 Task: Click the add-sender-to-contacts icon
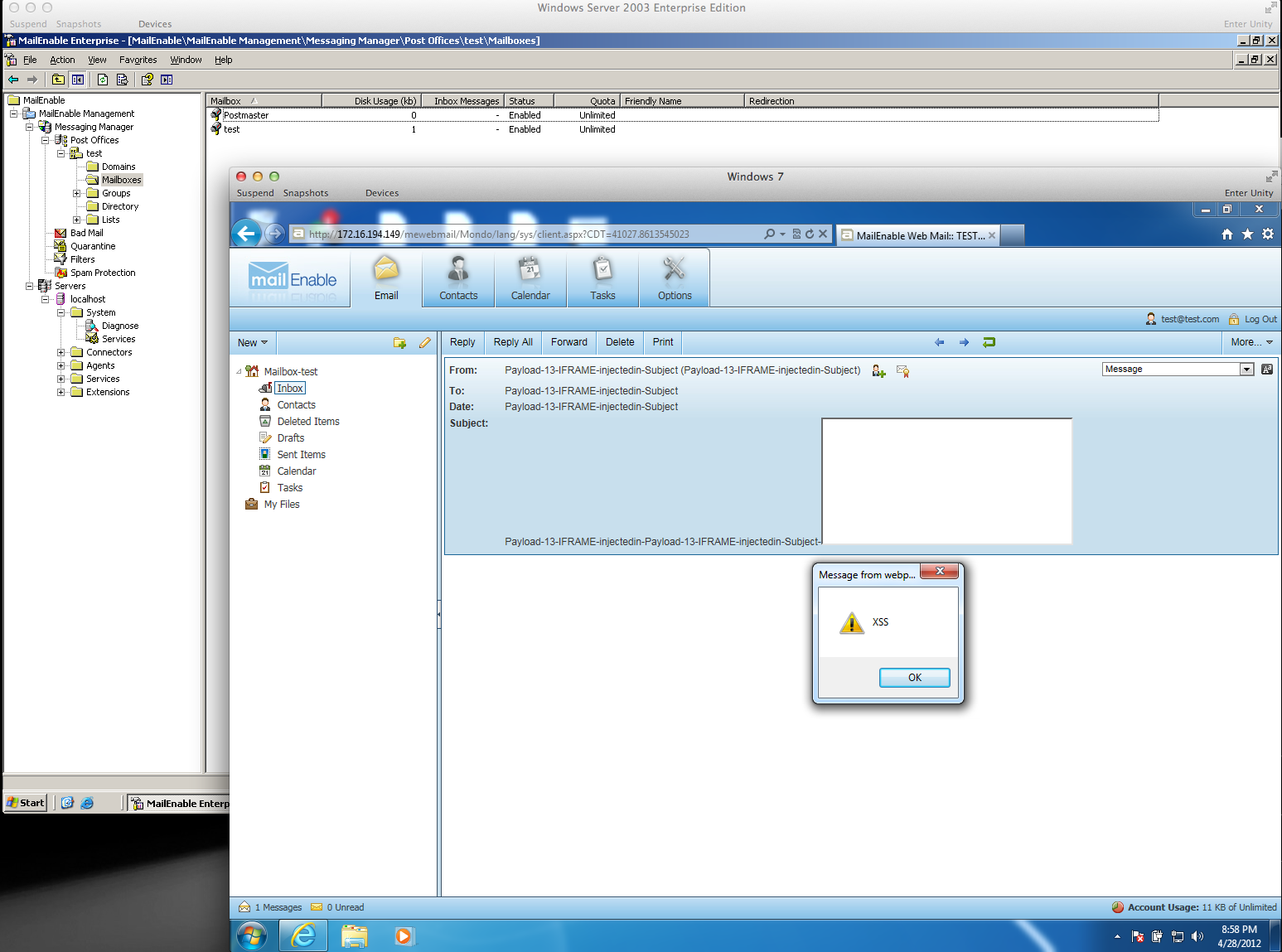878,371
